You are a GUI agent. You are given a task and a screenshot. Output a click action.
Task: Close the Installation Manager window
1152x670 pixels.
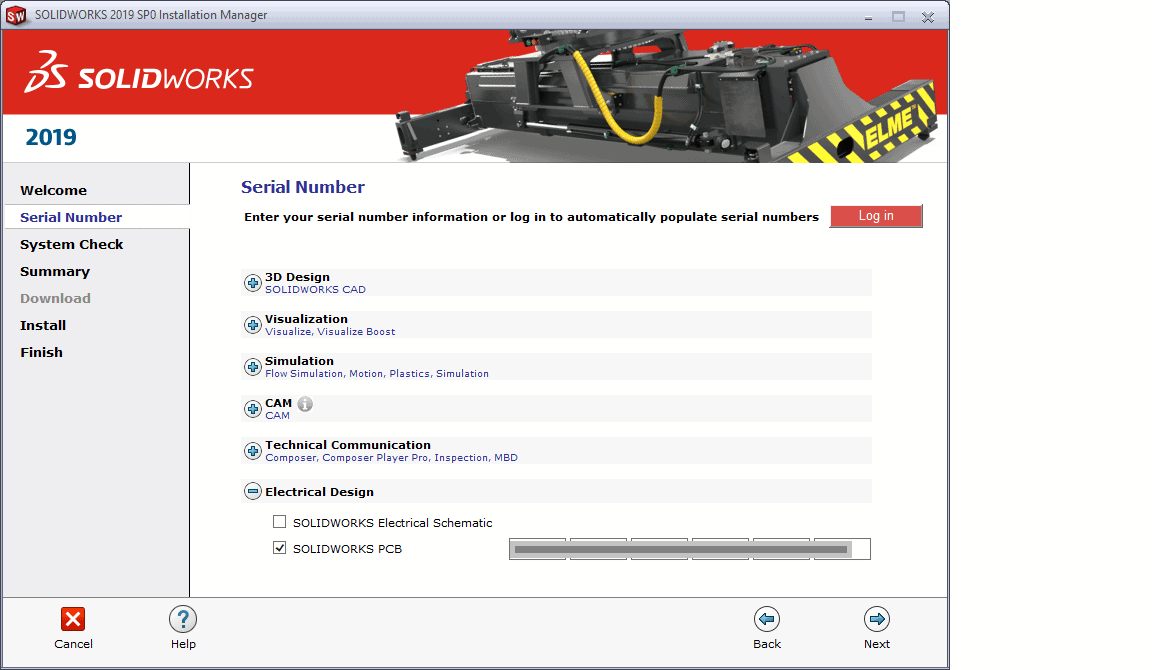click(x=928, y=17)
